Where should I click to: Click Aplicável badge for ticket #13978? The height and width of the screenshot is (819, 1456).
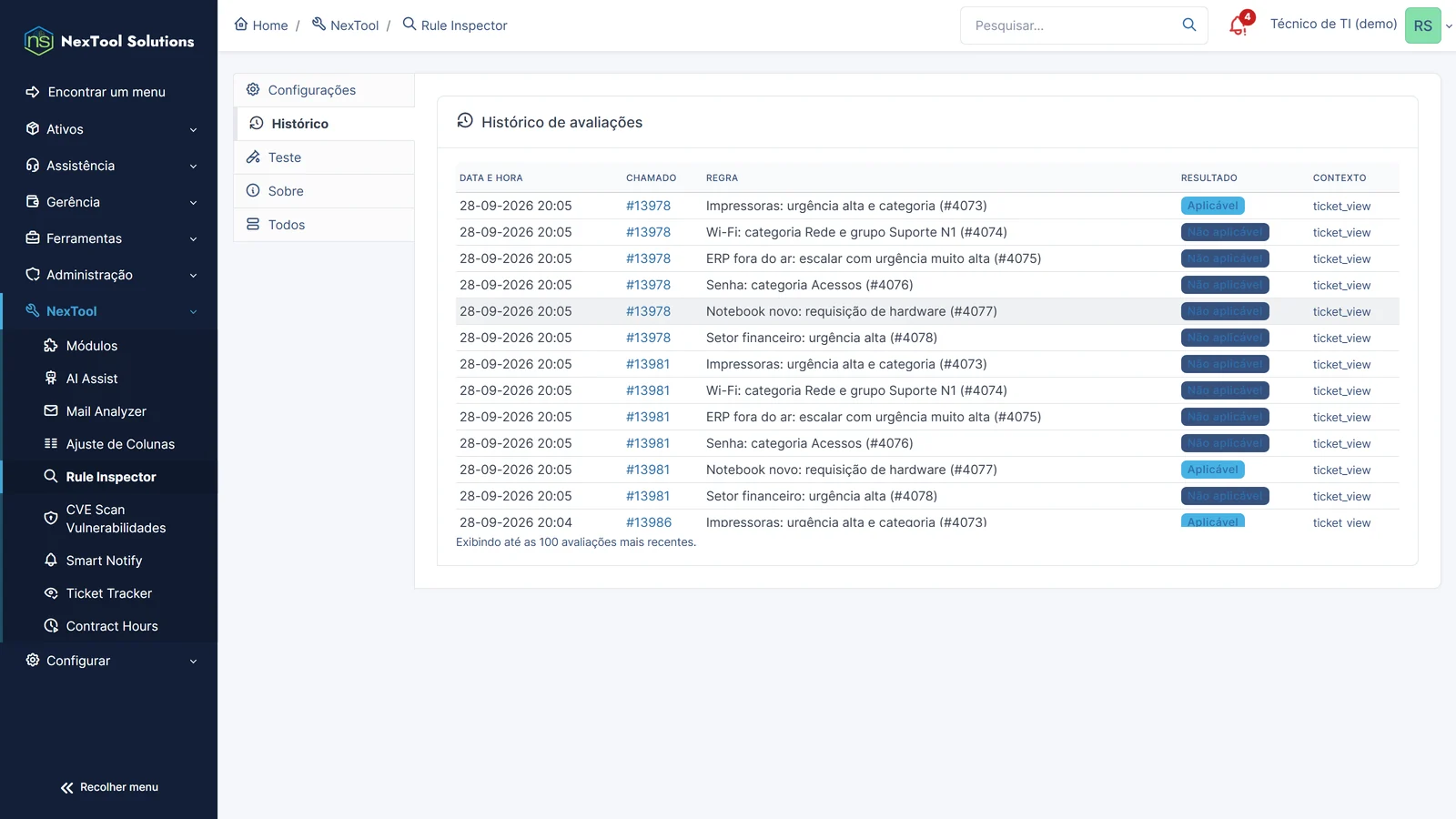pyautogui.click(x=1212, y=206)
